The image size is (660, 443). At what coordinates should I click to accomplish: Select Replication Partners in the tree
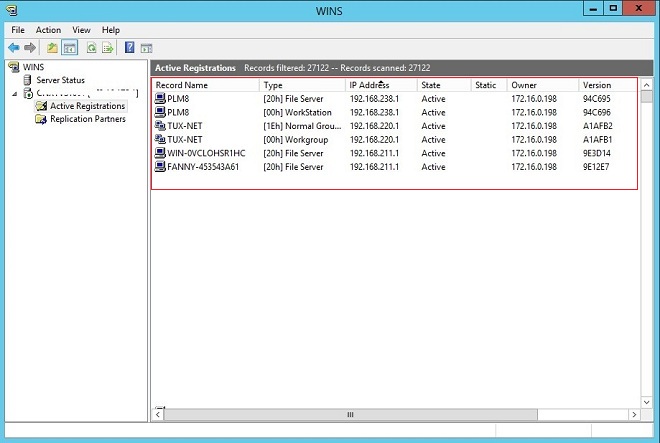pos(88,119)
